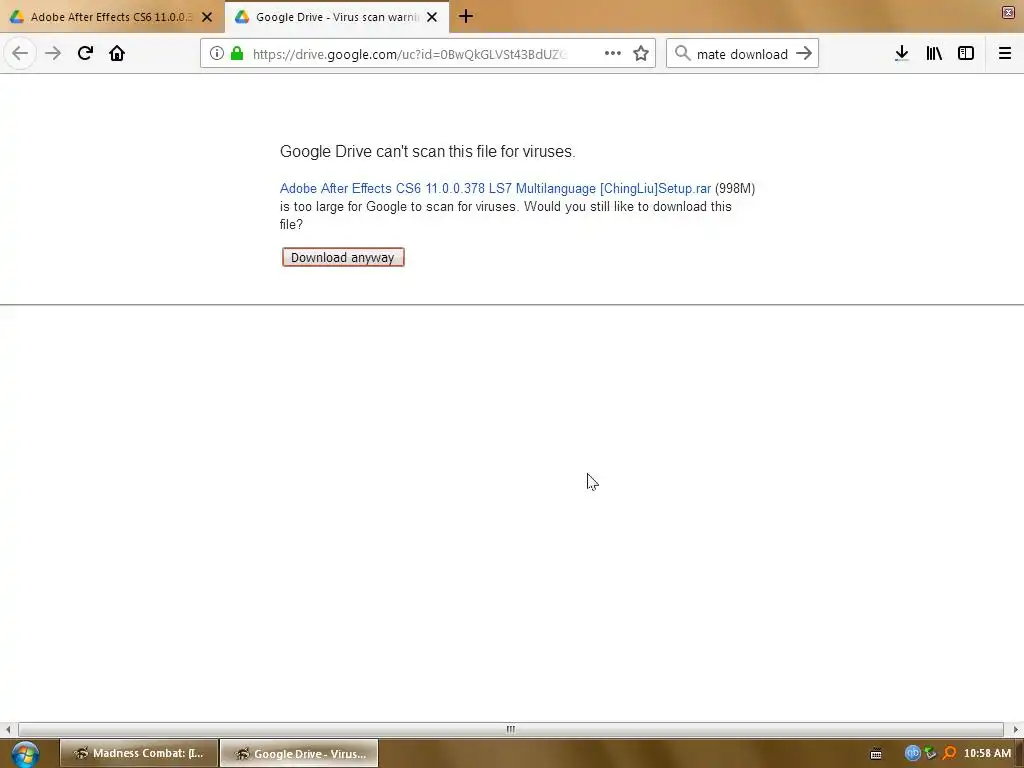This screenshot has height=768, width=1024.
Task: Open a new tab with plus
Action: click(466, 16)
